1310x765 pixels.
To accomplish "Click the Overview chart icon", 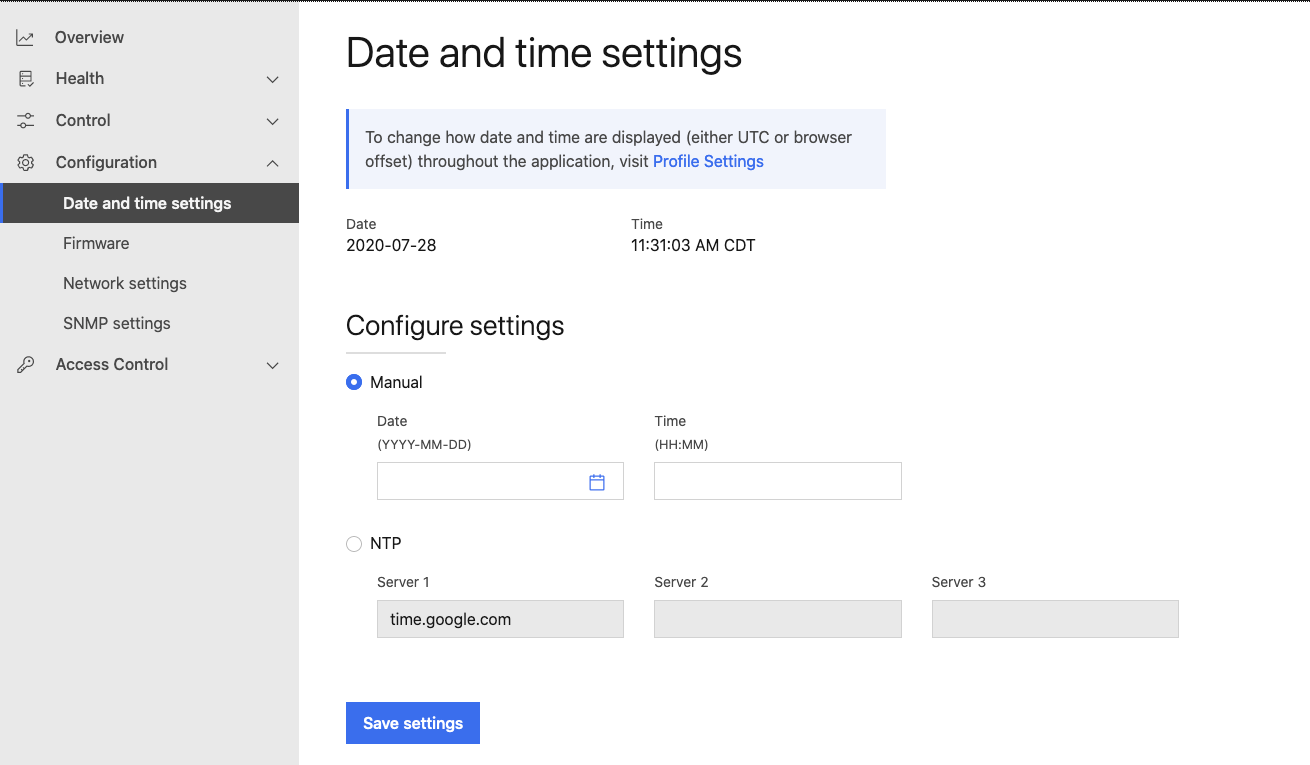I will coord(25,36).
